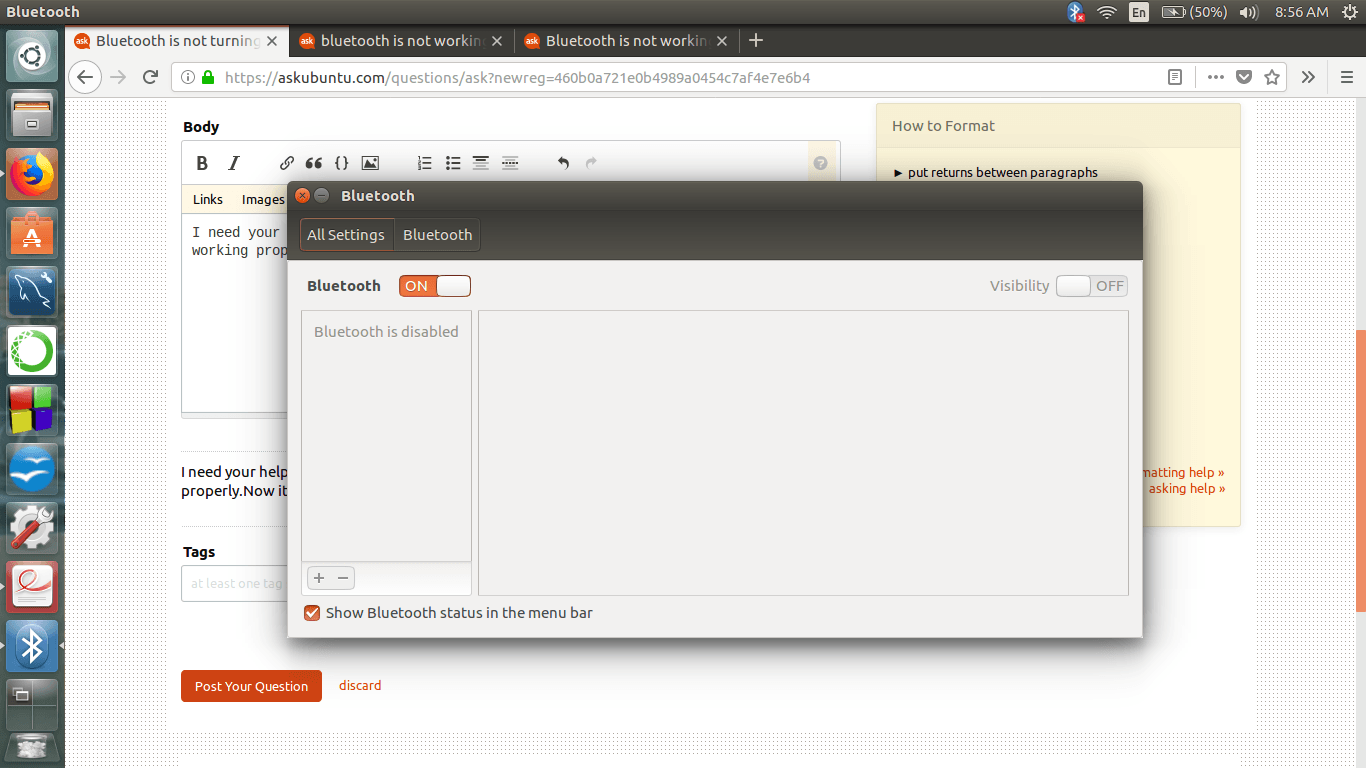Uncheck Show Bluetooth status in menu bar
The image size is (1366, 768).
pyautogui.click(x=312, y=613)
